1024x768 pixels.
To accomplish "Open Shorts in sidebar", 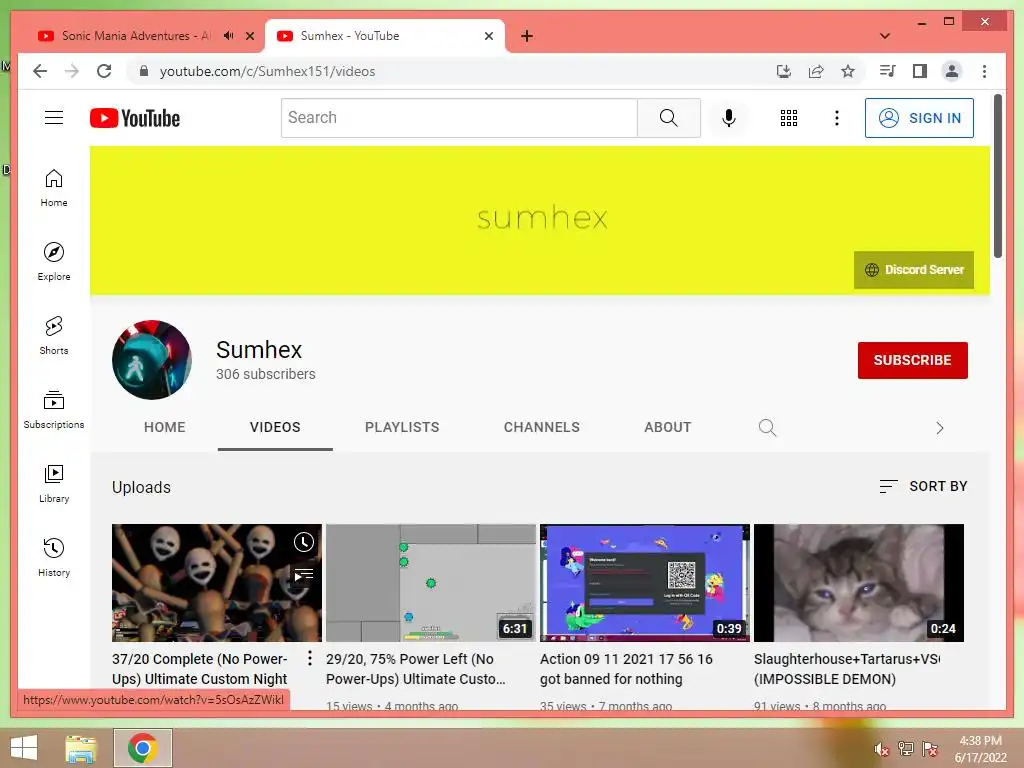I will 54,336.
